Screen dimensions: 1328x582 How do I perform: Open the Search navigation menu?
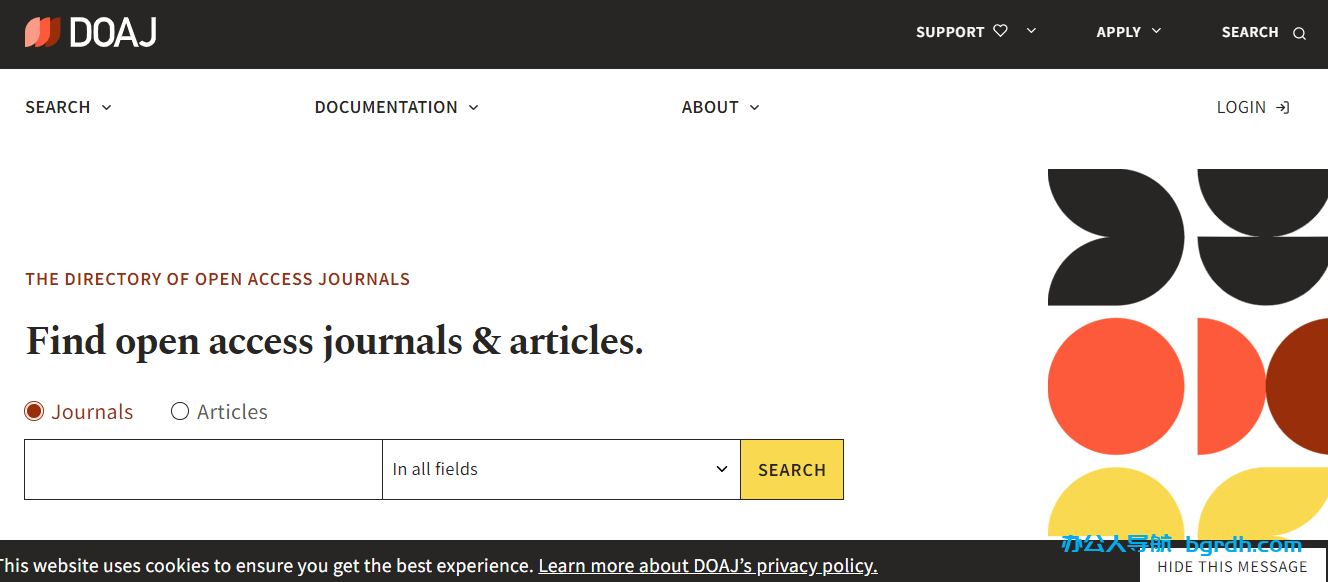(x=68, y=107)
